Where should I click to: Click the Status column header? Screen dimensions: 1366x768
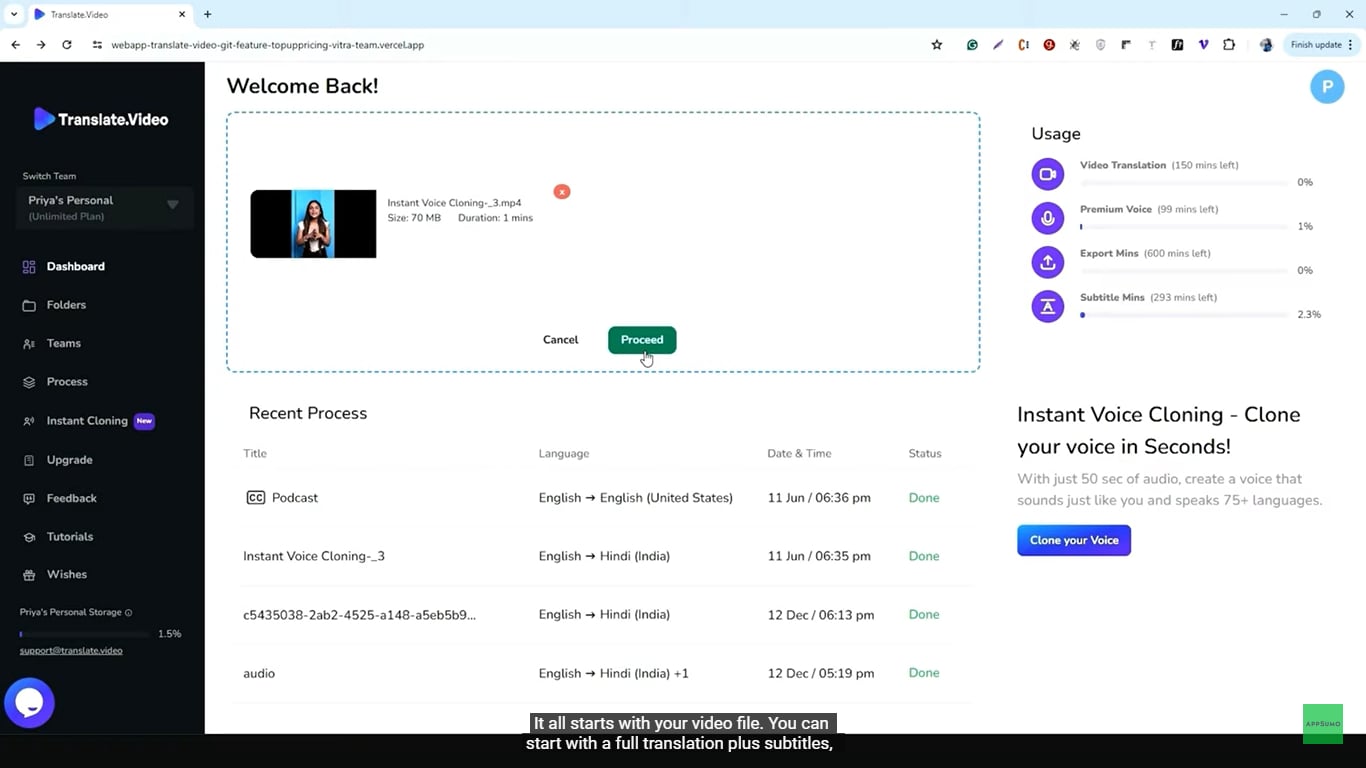click(925, 453)
